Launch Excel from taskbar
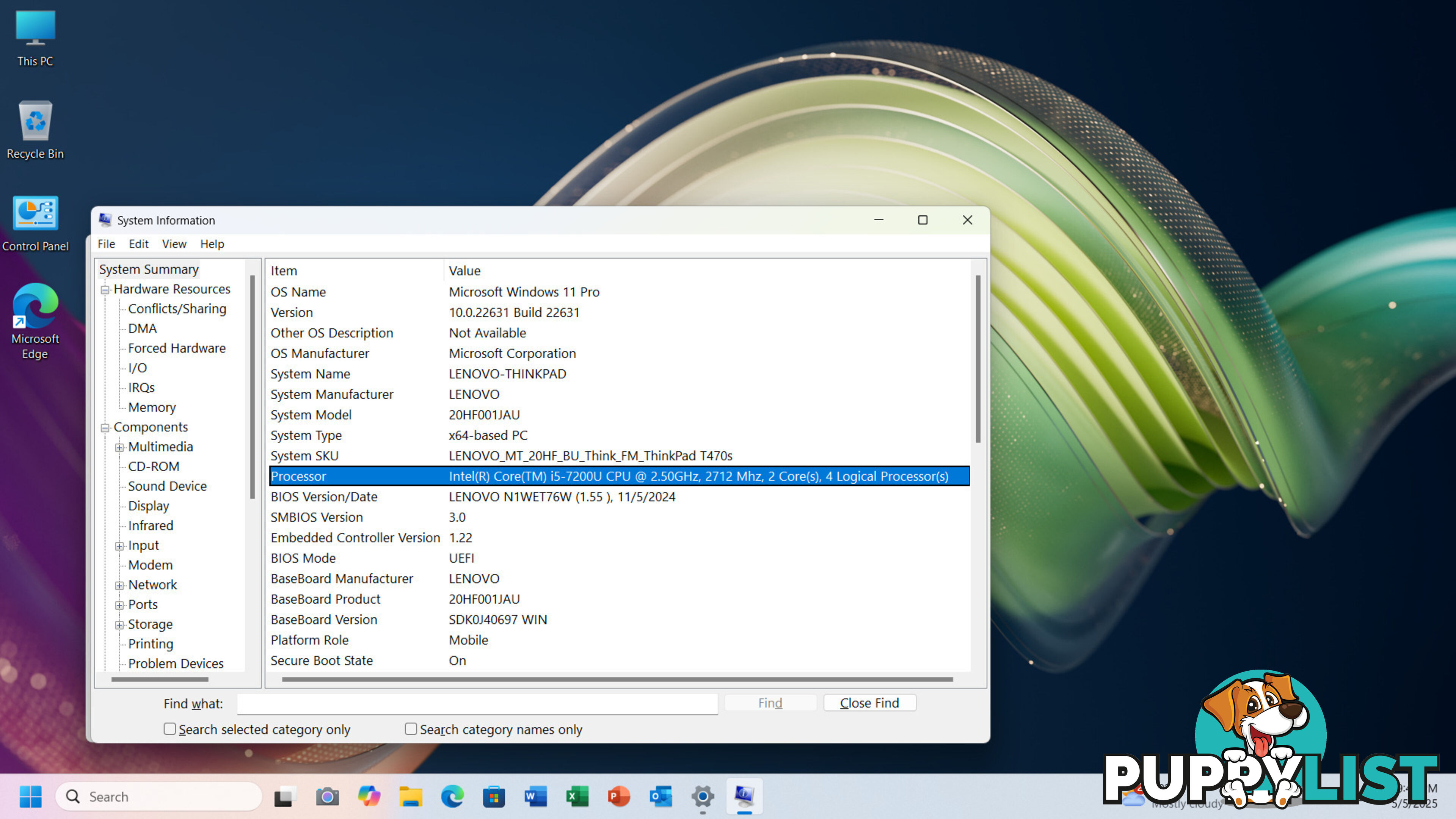 click(577, 796)
